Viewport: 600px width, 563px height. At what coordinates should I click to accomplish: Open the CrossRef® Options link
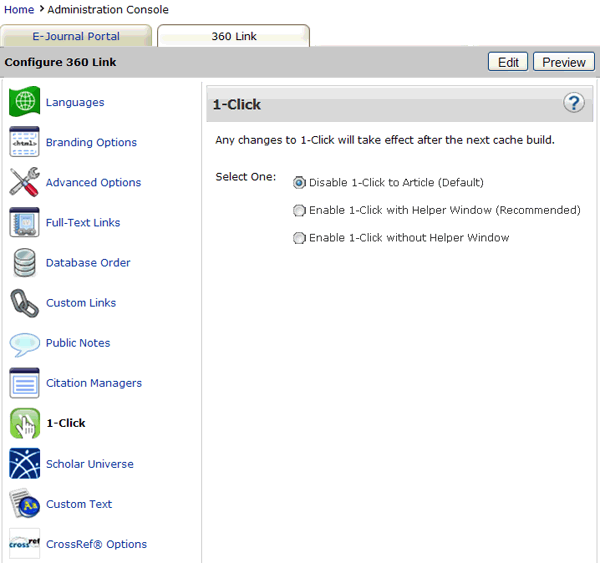click(96, 544)
